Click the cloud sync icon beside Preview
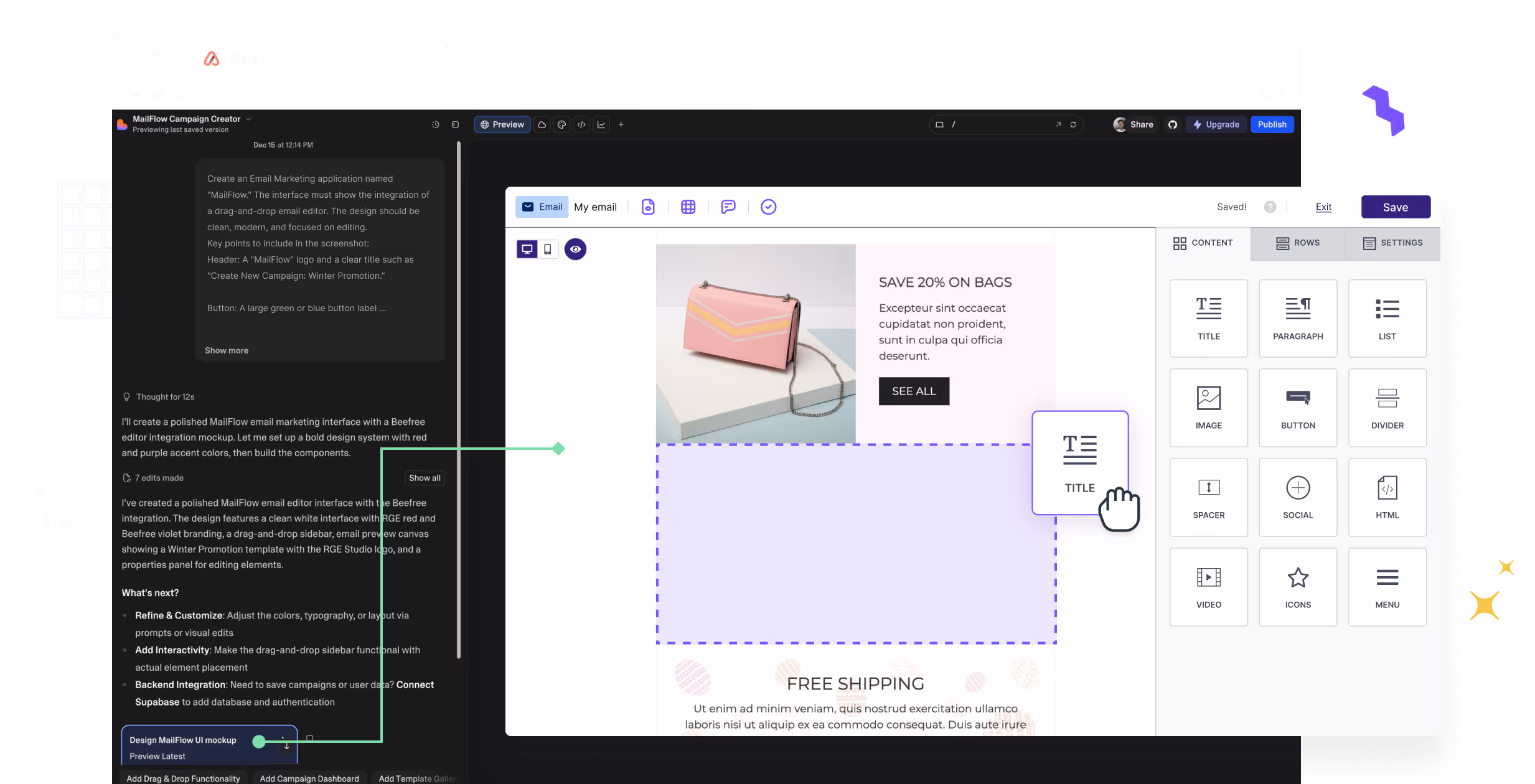1535x784 pixels. click(x=542, y=124)
